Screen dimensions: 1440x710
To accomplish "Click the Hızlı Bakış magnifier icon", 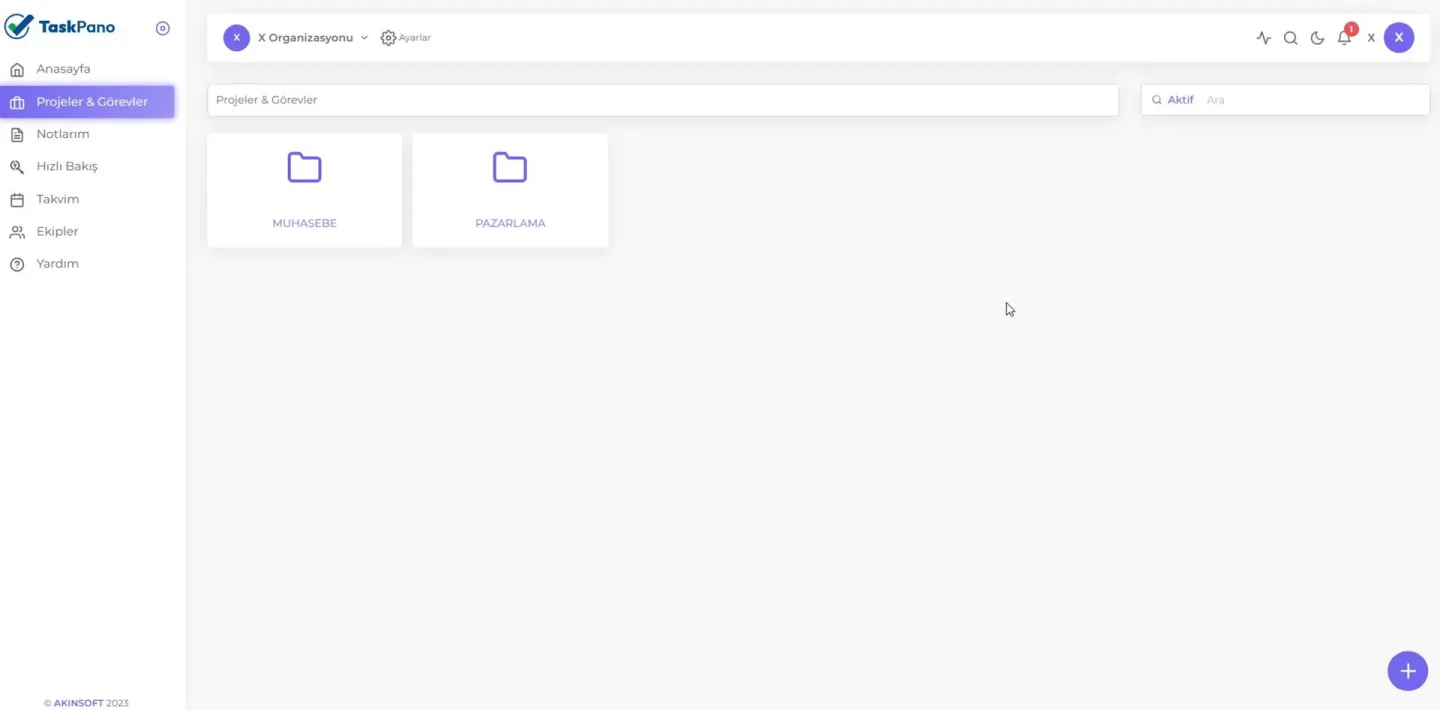I will click(x=17, y=167).
